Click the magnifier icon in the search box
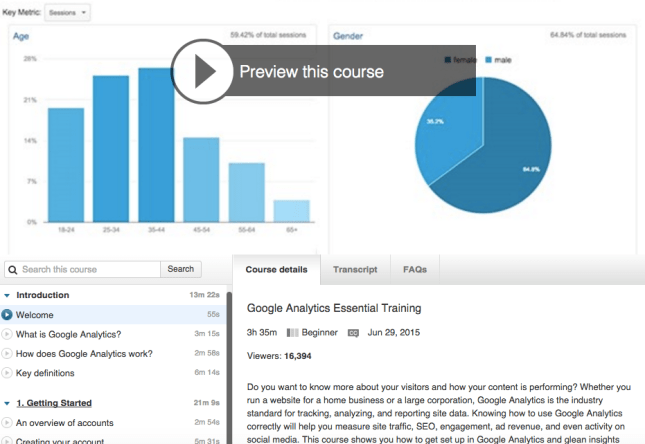This screenshot has width=645, height=444. click(12, 269)
